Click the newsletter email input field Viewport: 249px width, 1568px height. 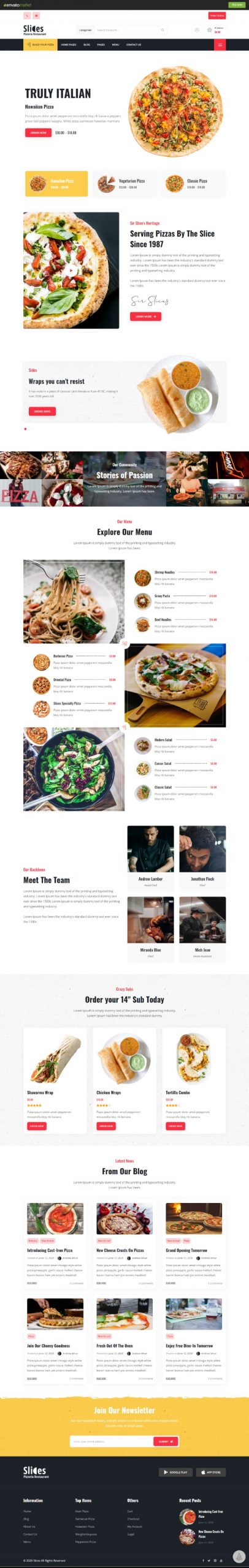111,1441
